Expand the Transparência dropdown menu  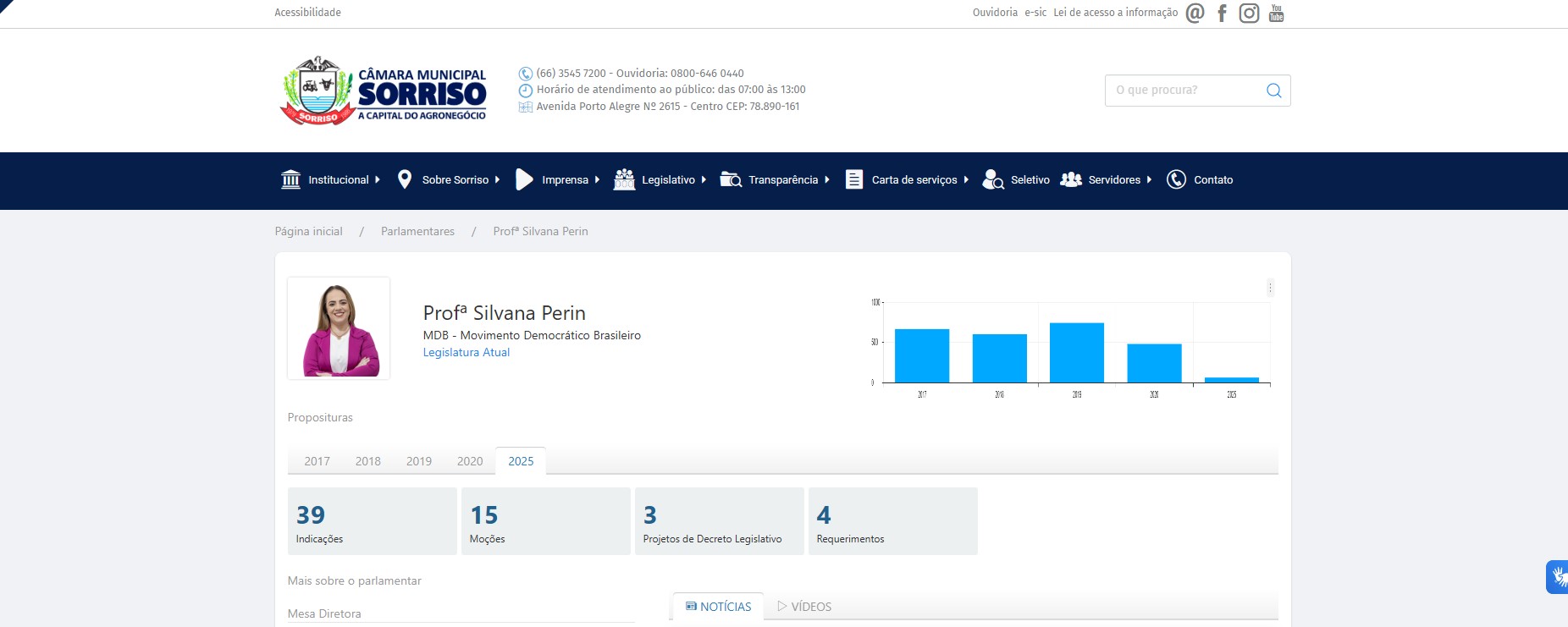click(775, 180)
